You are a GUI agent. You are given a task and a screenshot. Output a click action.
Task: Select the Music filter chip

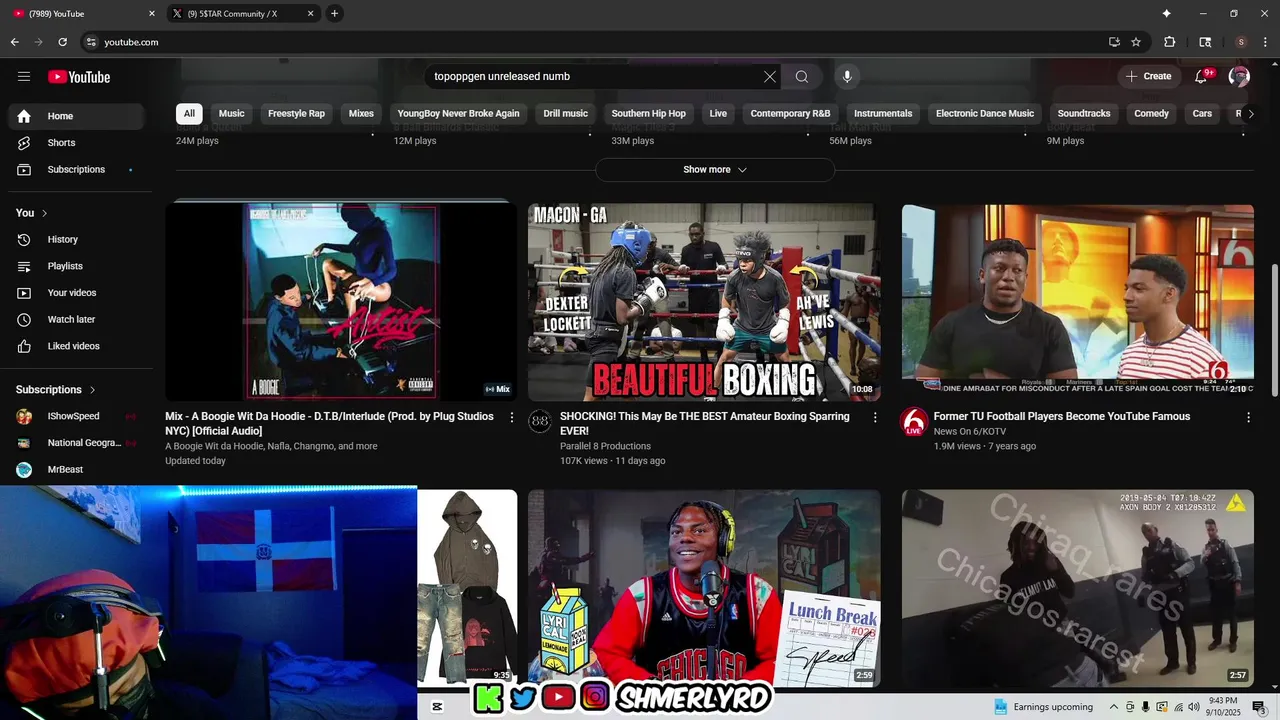[x=232, y=114]
